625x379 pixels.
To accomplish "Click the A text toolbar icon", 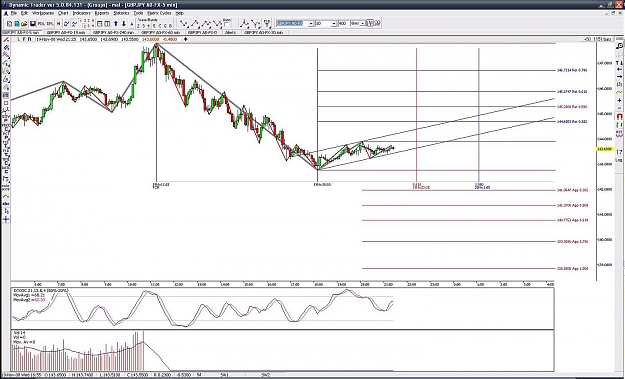I will tap(132, 24).
